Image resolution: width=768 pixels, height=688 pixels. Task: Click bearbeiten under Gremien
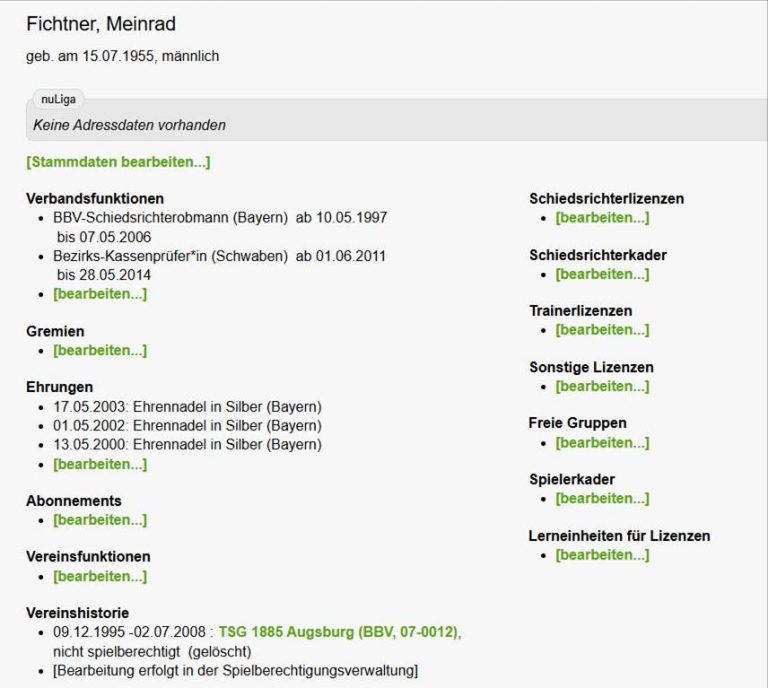100,350
